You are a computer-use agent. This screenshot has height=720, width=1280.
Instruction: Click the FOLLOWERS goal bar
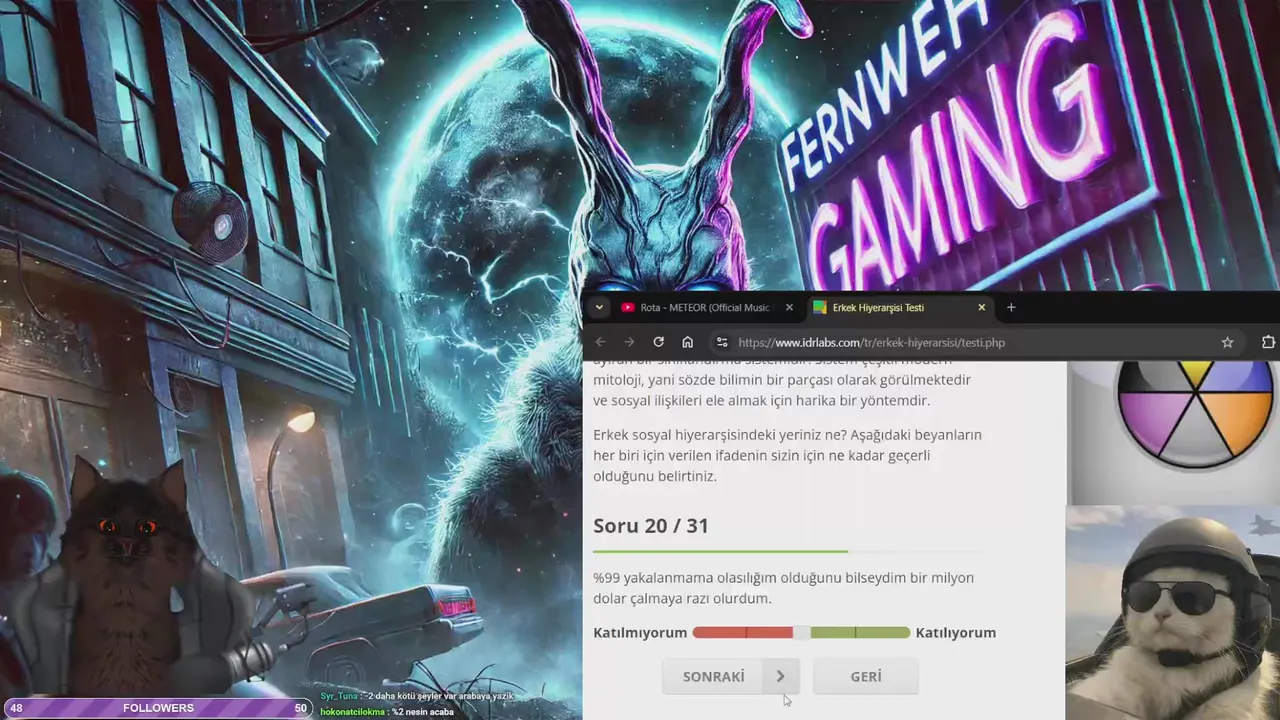point(158,708)
